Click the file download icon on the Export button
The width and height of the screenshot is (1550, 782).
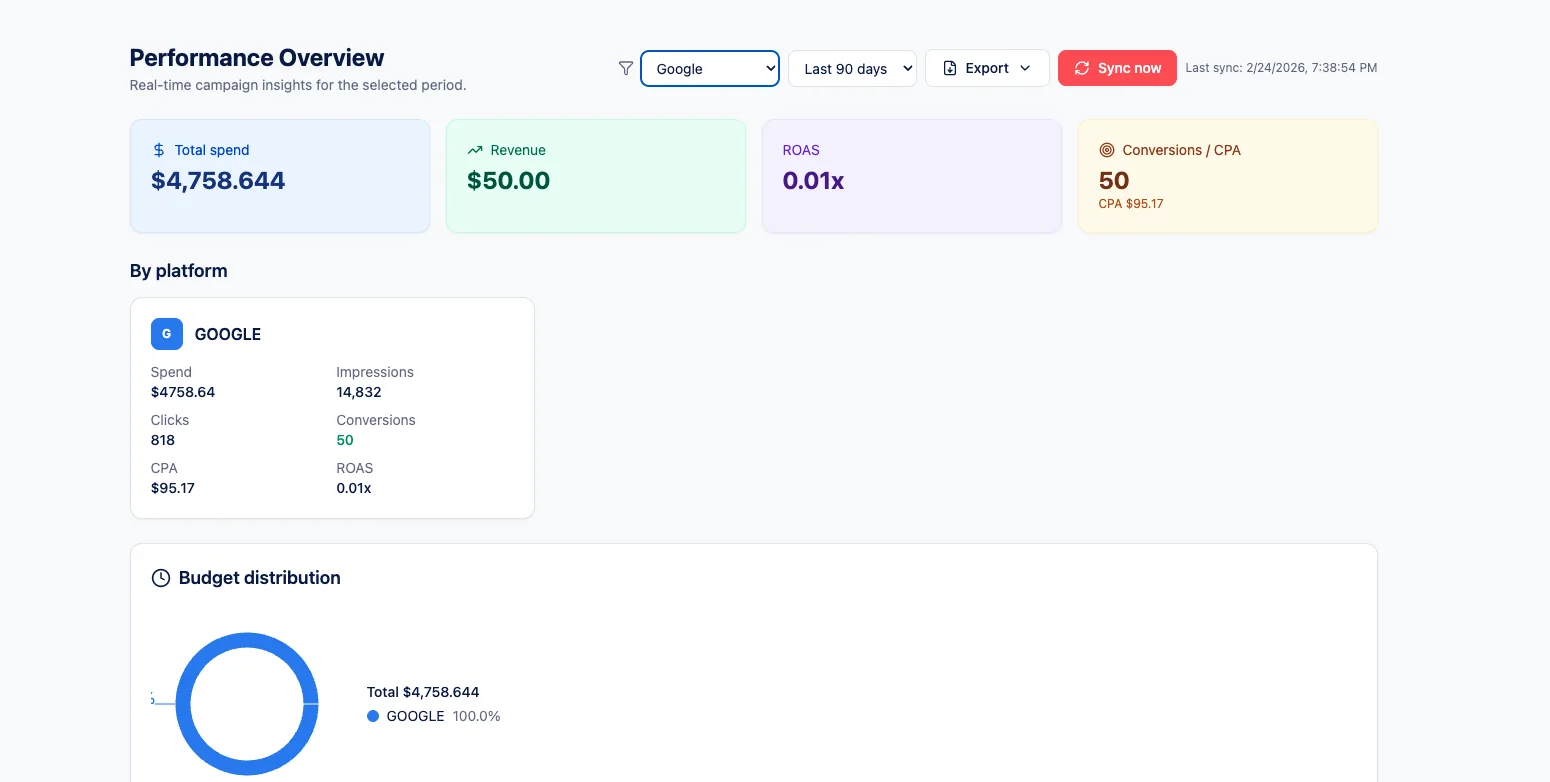[x=950, y=68]
